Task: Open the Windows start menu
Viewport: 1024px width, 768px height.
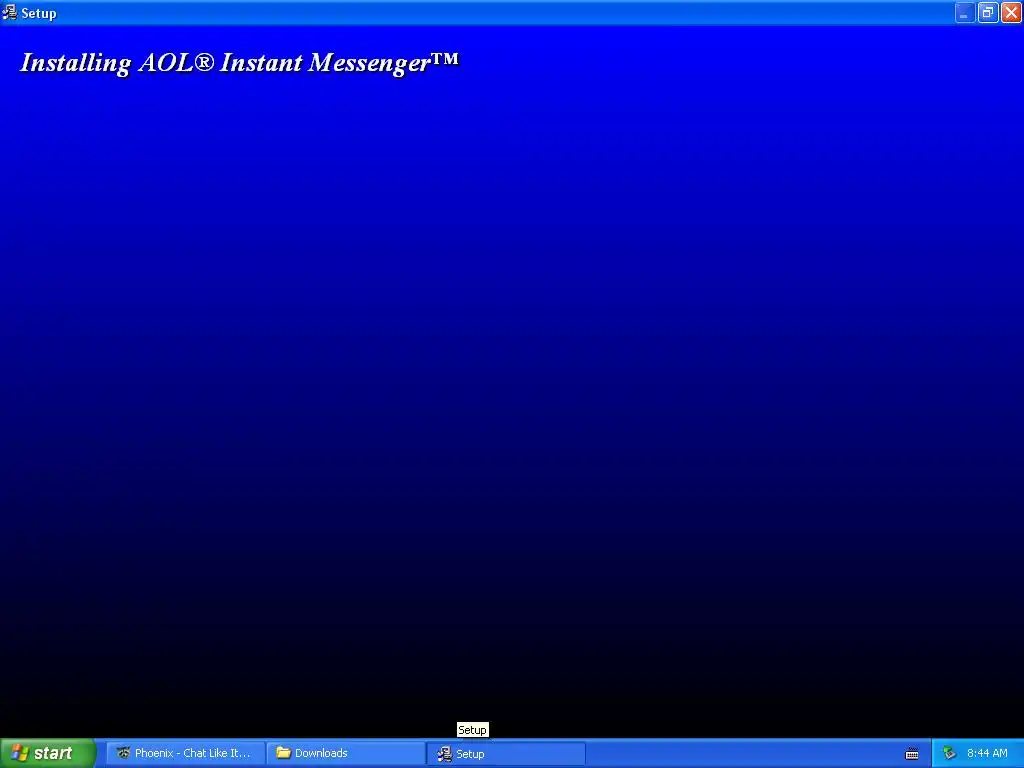Action: (x=48, y=753)
